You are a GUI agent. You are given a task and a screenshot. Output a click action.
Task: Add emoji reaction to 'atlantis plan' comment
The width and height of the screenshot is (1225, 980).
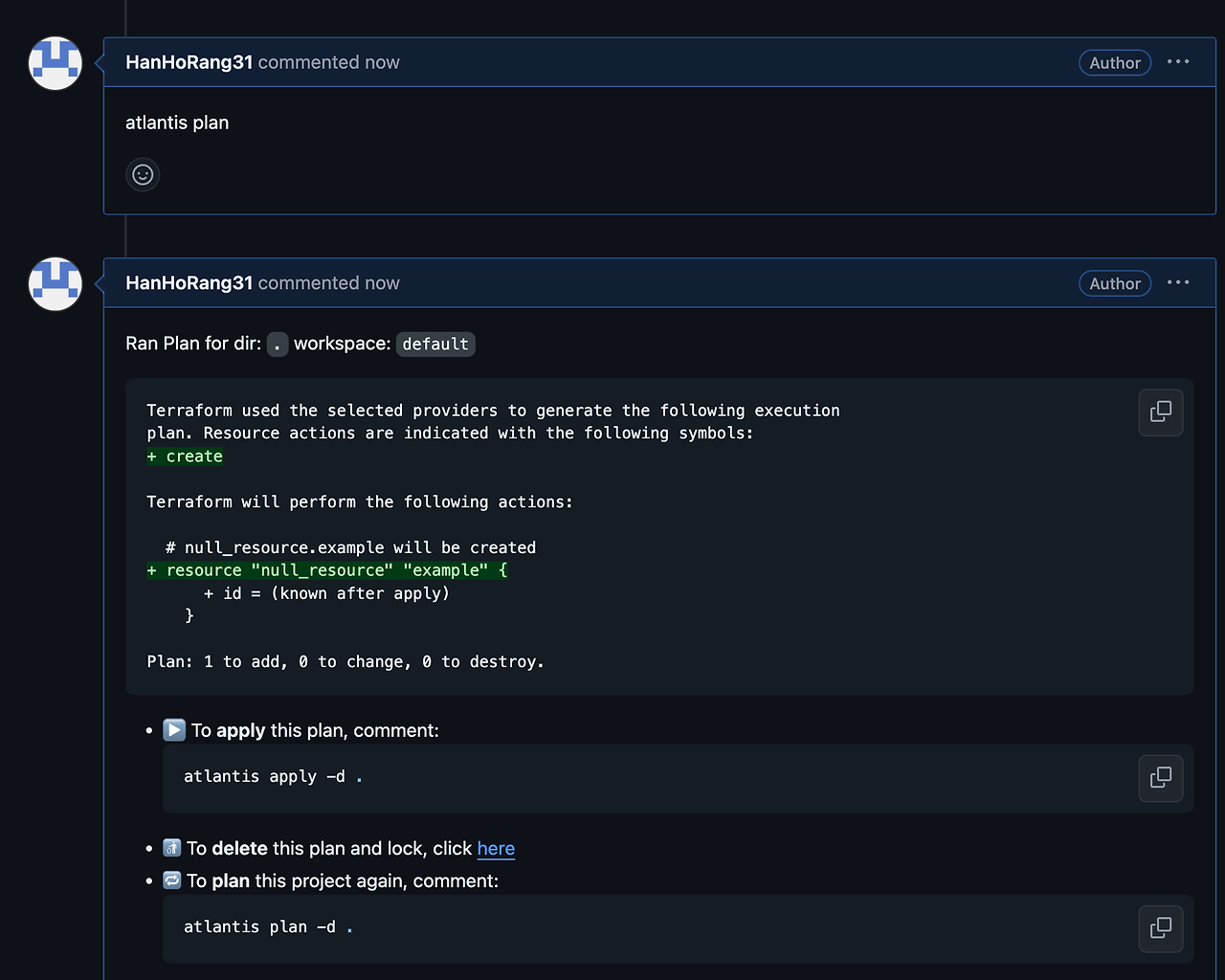(143, 174)
